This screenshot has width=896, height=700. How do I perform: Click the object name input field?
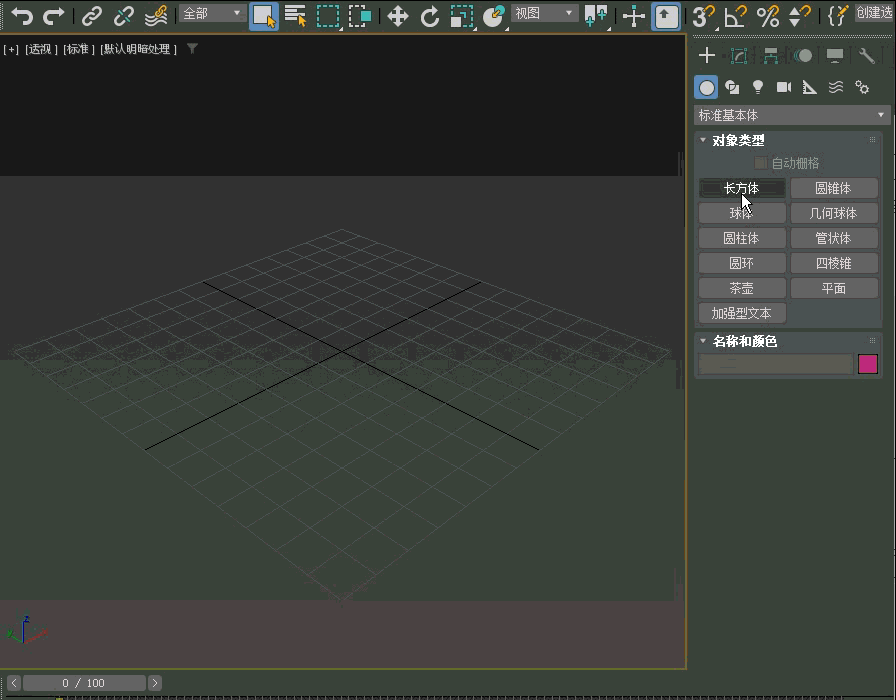(x=775, y=364)
